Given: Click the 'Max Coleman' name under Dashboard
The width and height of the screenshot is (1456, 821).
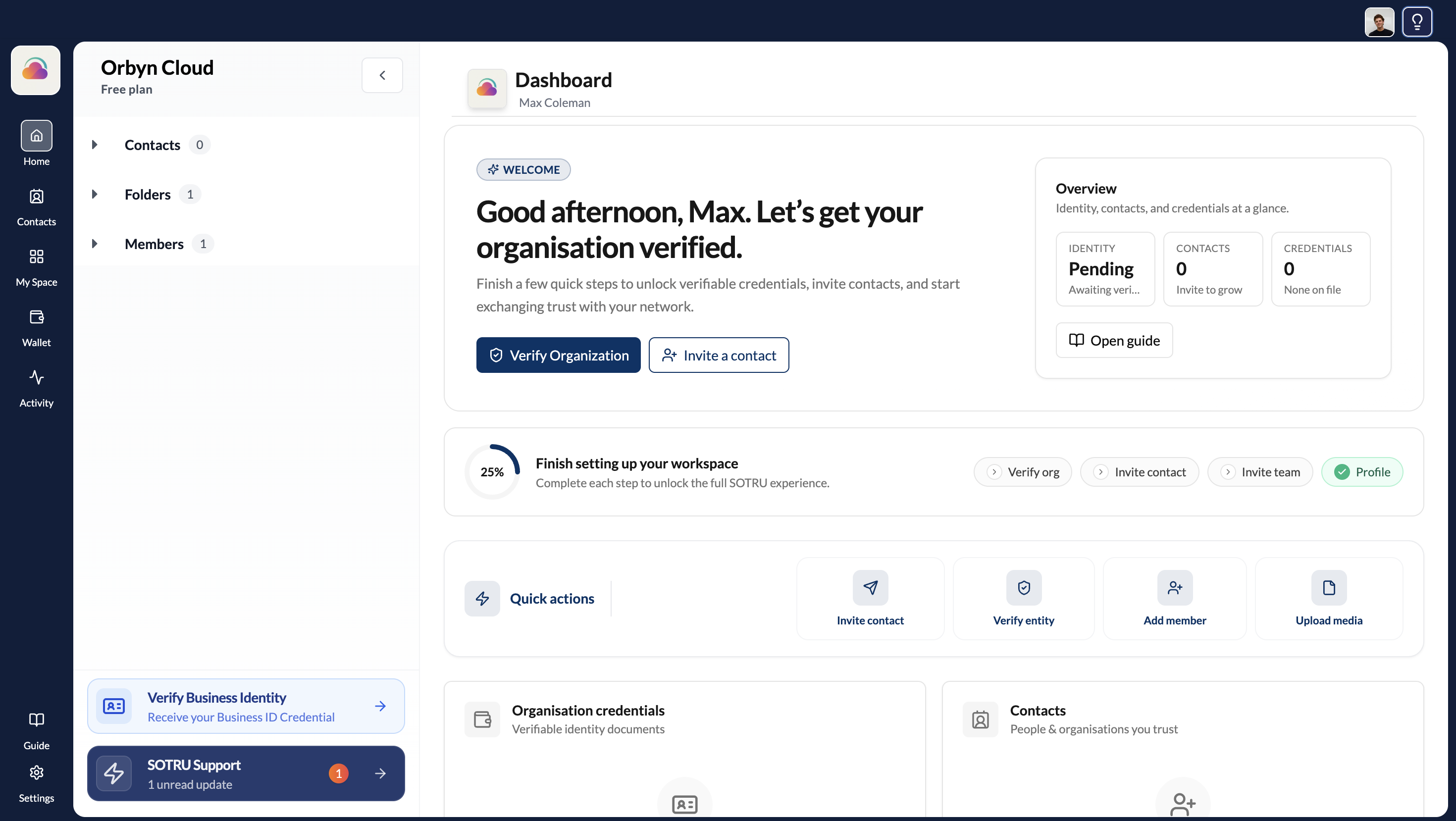Looking at the screenshot, I should tap(555, 103).
